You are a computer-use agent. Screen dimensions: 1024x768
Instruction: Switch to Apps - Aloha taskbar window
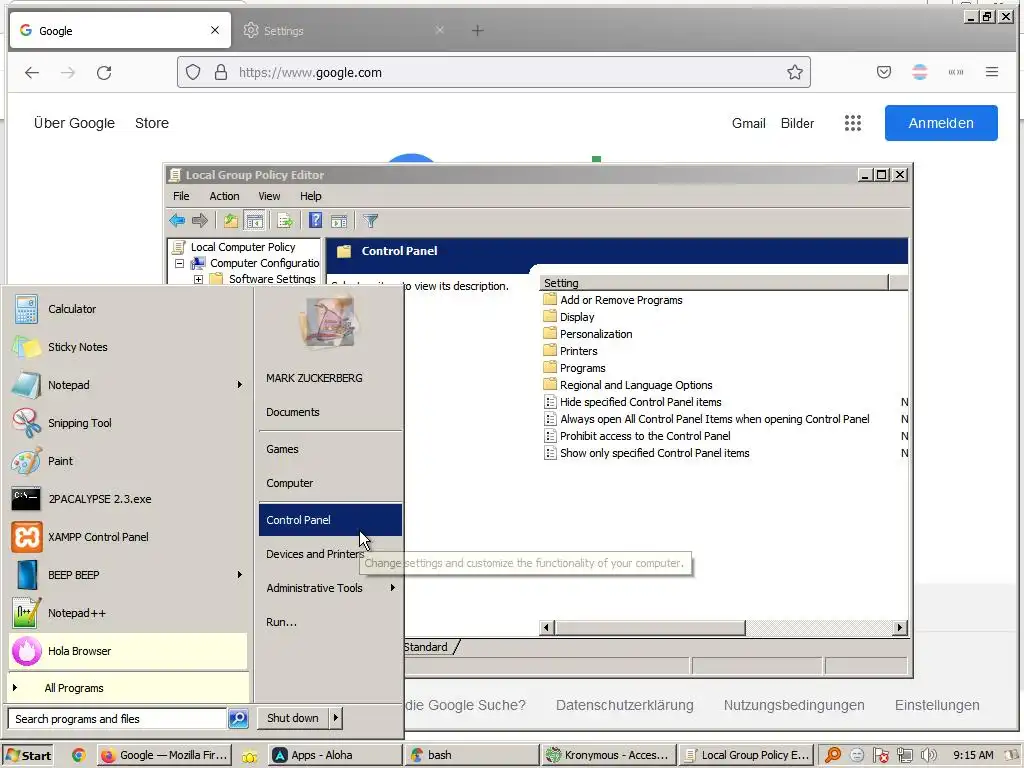click(x=335, y=755)
